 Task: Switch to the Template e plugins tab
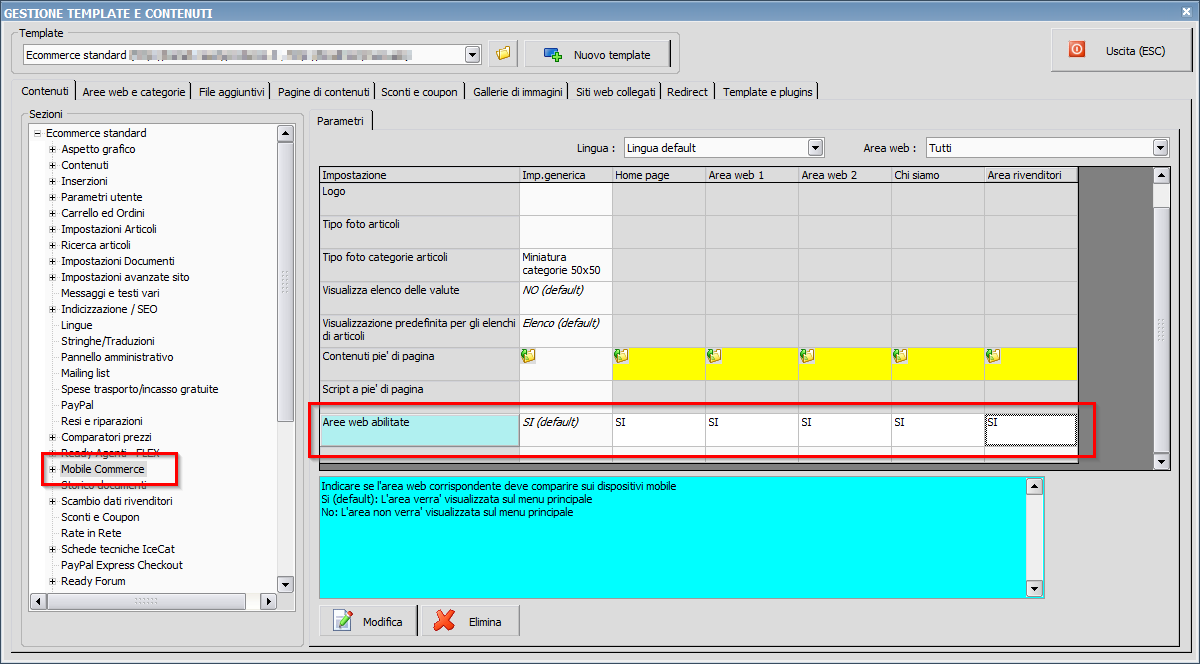click(x=768, y=92)
